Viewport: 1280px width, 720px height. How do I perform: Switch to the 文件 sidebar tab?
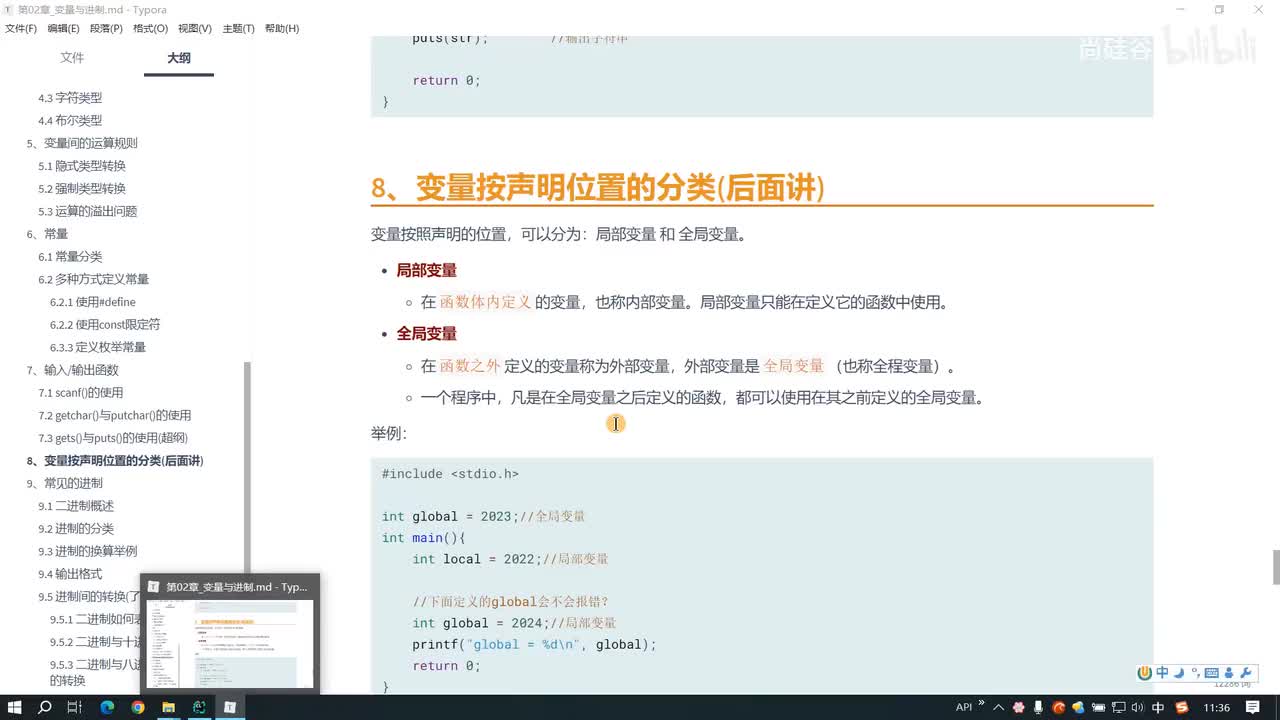pos(72,58)
